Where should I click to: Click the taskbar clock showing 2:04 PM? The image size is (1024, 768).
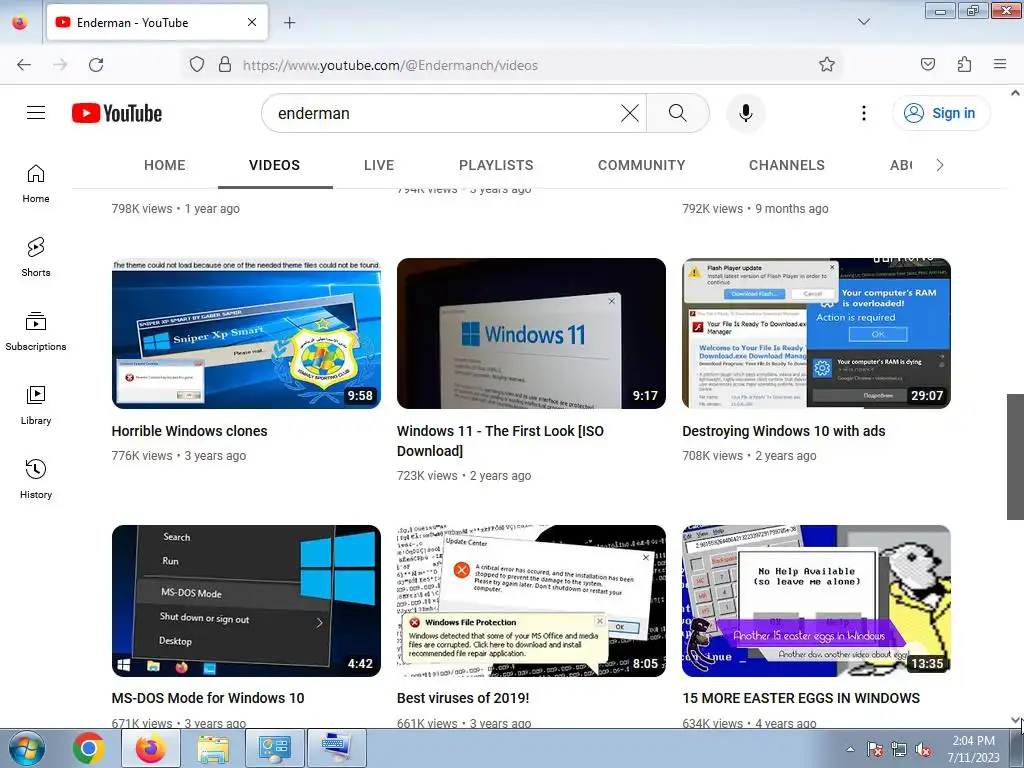point(973,749)
